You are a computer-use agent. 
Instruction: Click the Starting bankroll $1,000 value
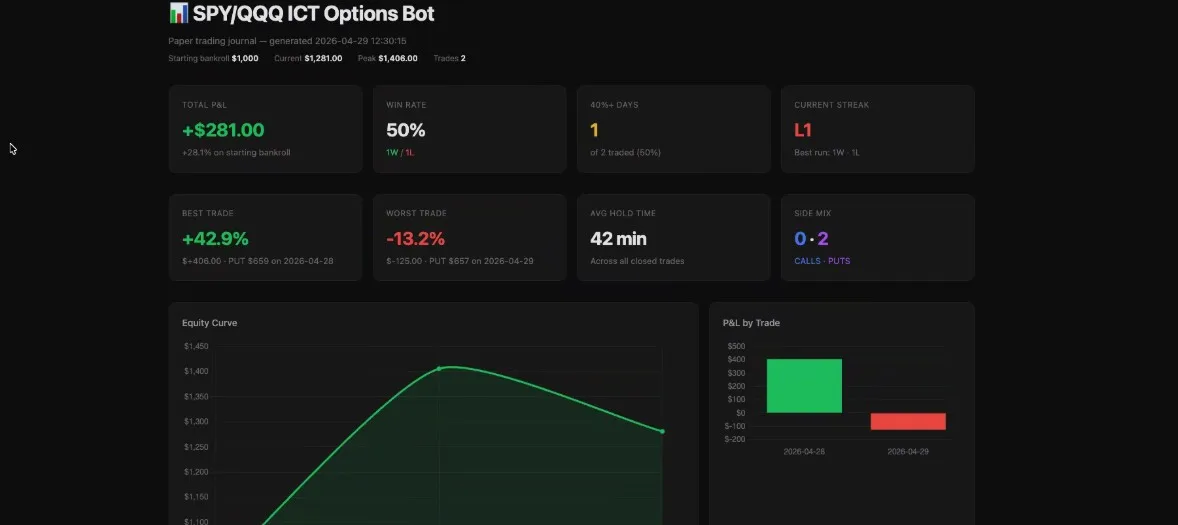(245, 59)
